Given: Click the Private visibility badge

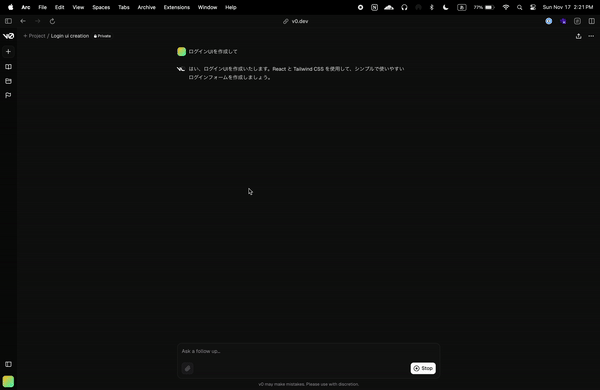Looking at the screenshot, I should pos(102,36).
